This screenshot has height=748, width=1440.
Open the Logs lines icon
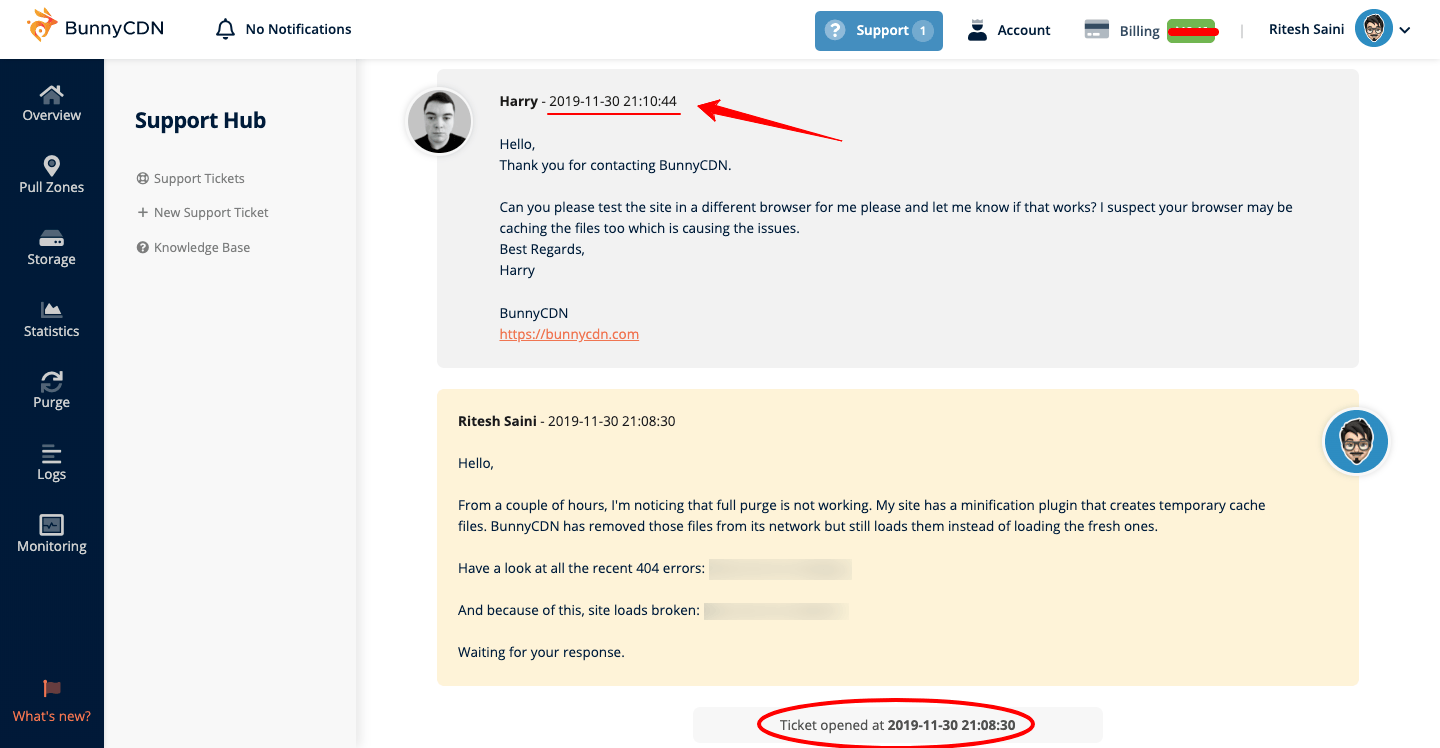[x=51, y=453]
